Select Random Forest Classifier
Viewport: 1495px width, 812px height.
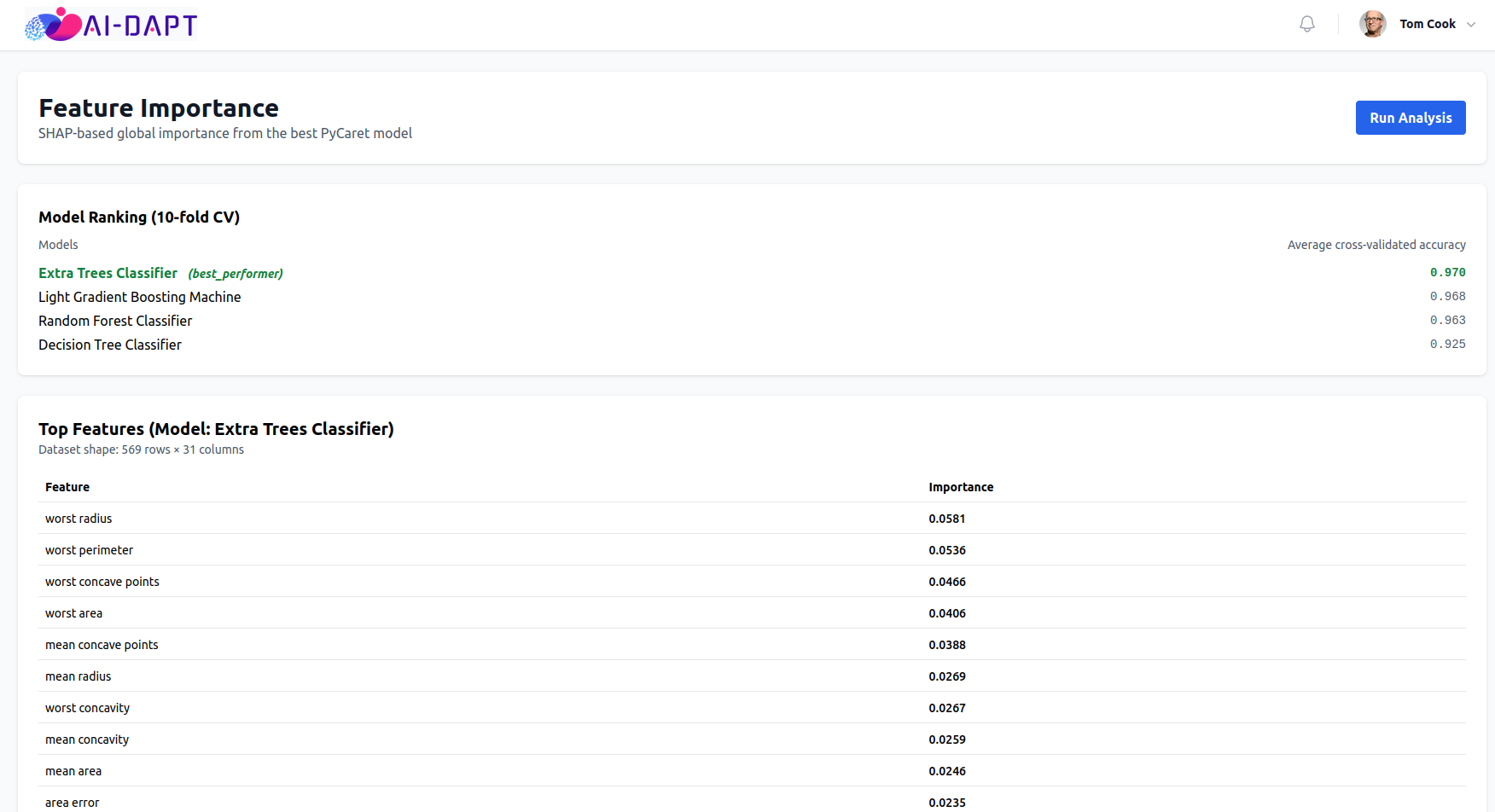(115, 321)
